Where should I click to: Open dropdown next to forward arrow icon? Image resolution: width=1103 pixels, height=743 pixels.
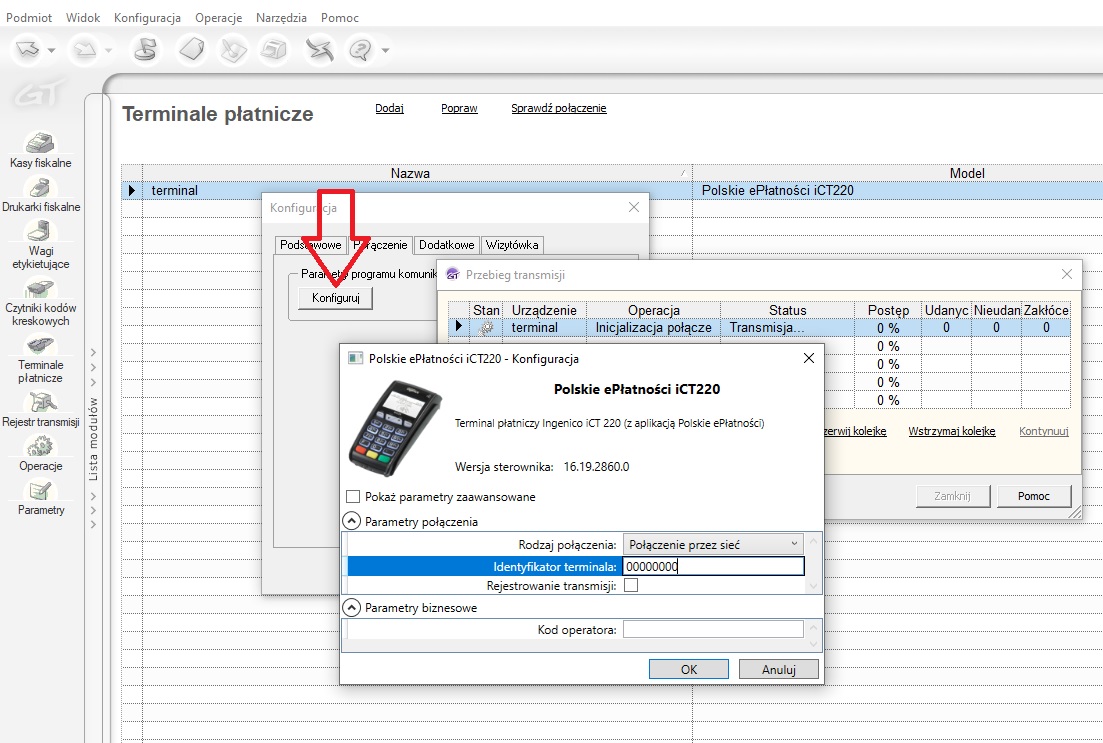[108, 51]
